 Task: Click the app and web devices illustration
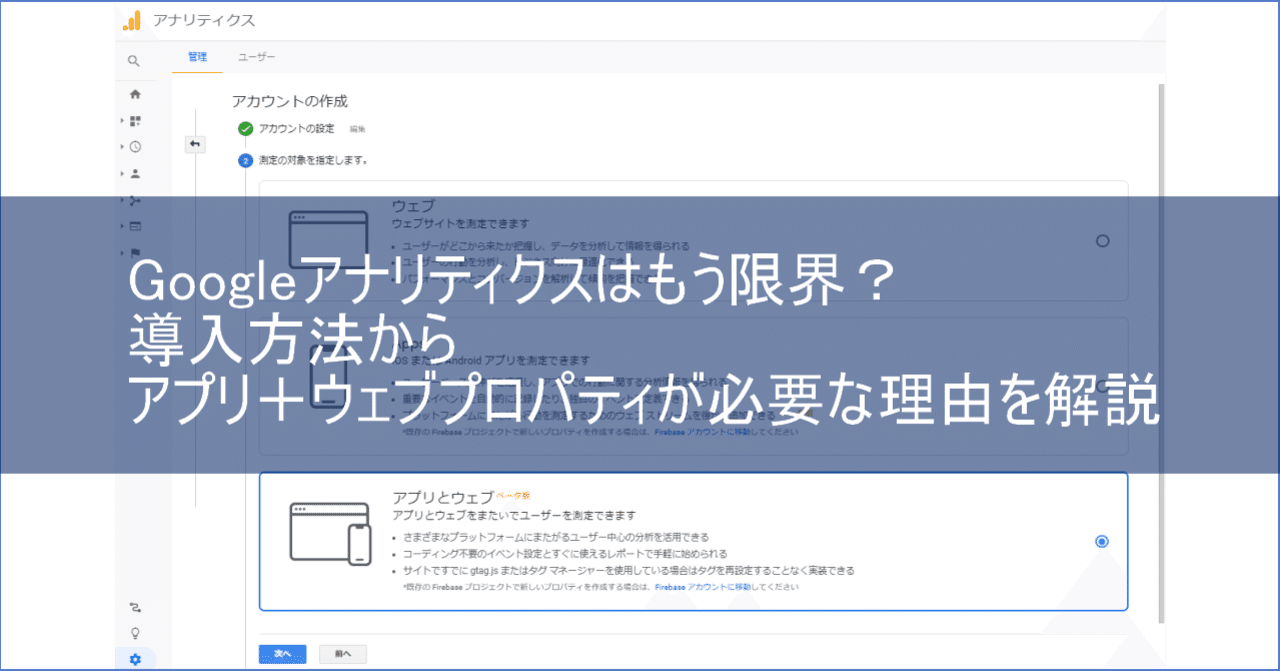pyautogui.click(x=330, y=534)
